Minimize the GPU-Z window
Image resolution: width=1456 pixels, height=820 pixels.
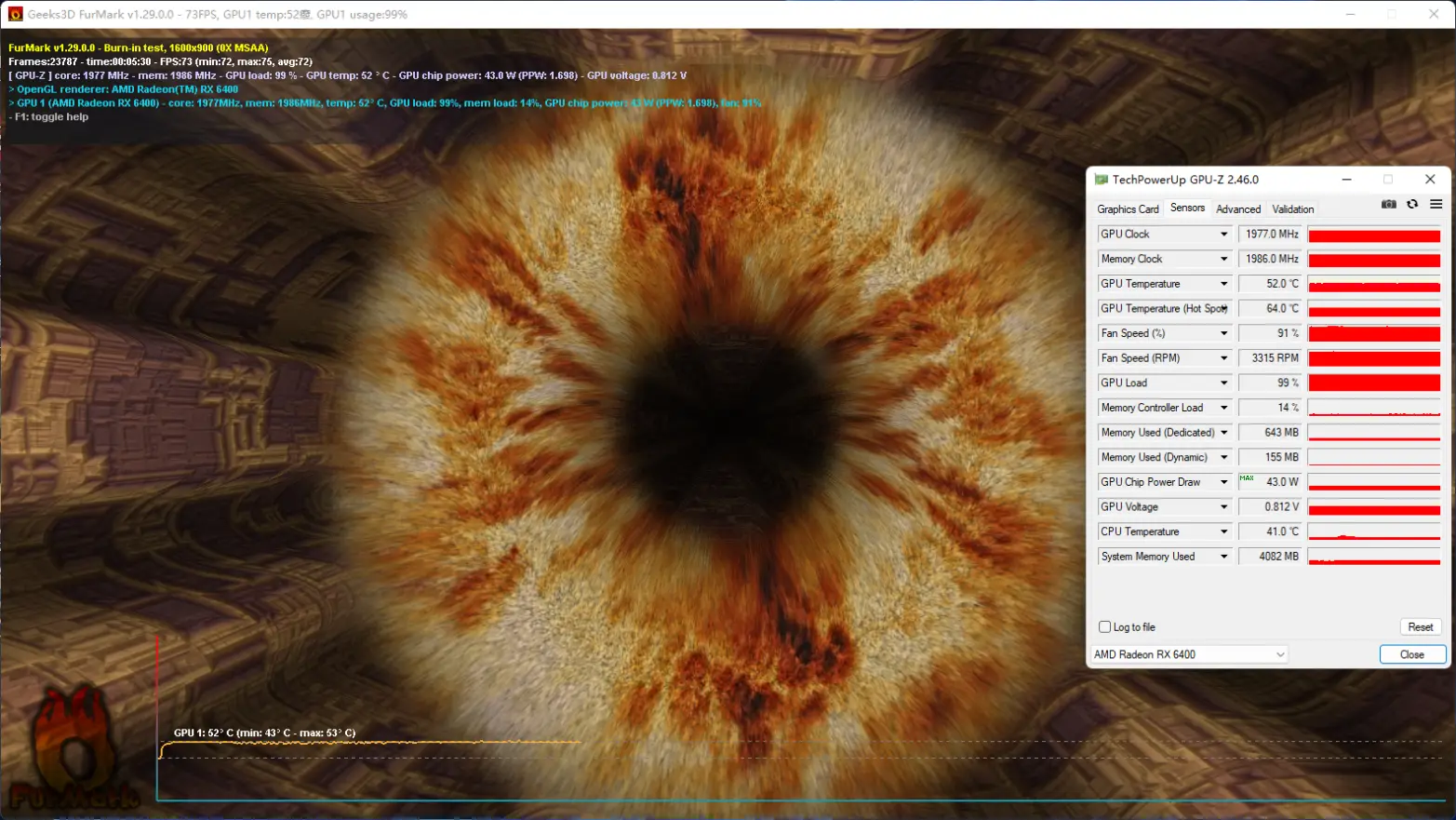coord(1346,180)
